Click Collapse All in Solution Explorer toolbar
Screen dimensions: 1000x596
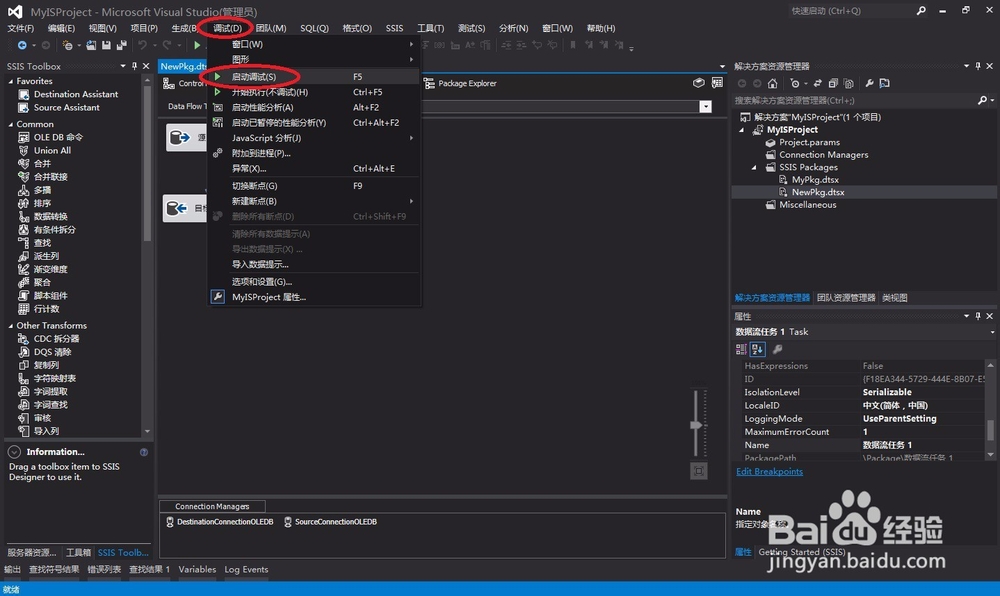pos(833,84)
